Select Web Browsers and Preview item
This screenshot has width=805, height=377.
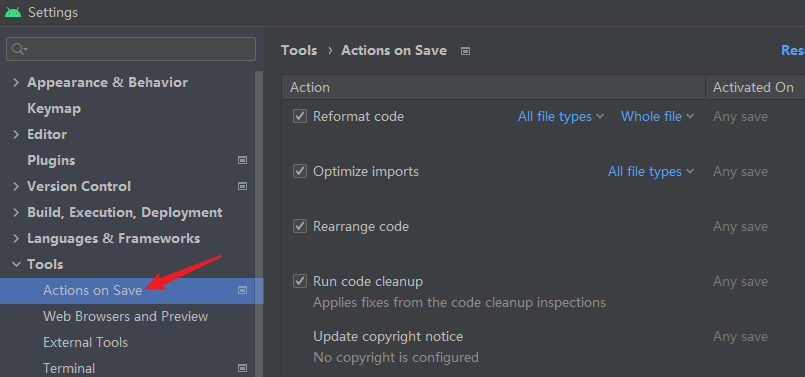(125, 316)
